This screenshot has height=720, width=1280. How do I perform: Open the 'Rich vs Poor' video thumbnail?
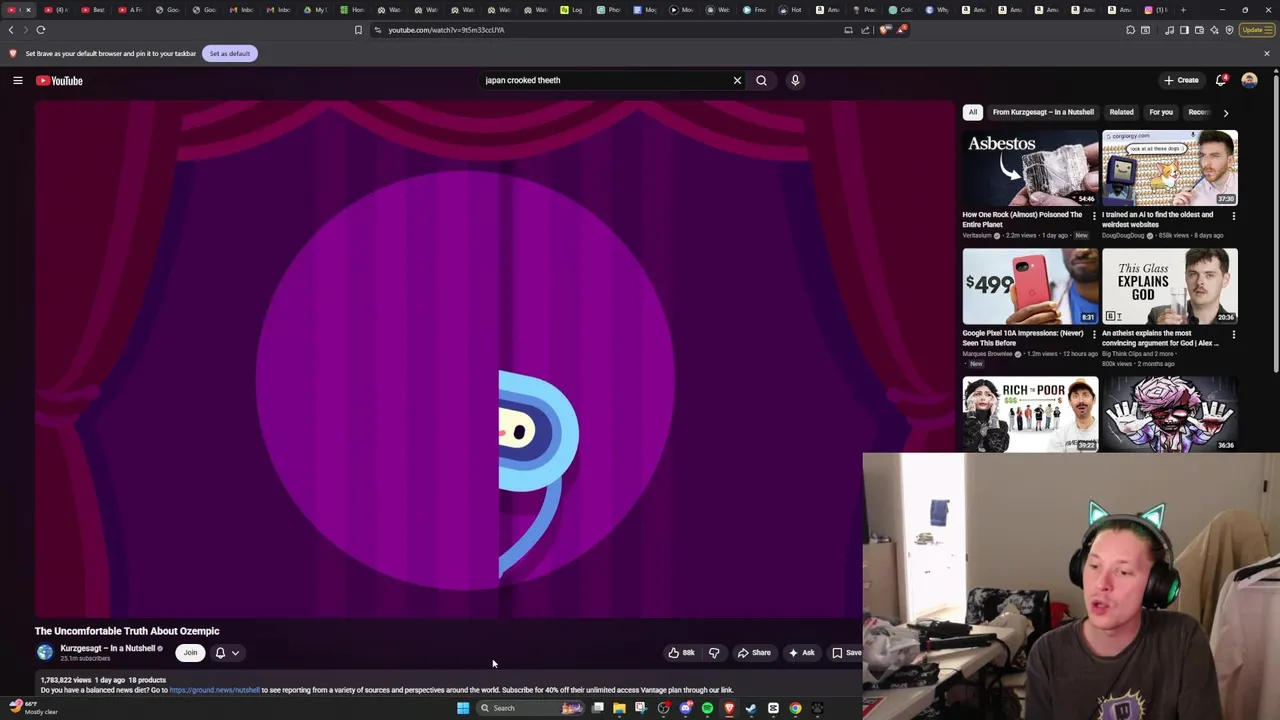click(1030, 414)
